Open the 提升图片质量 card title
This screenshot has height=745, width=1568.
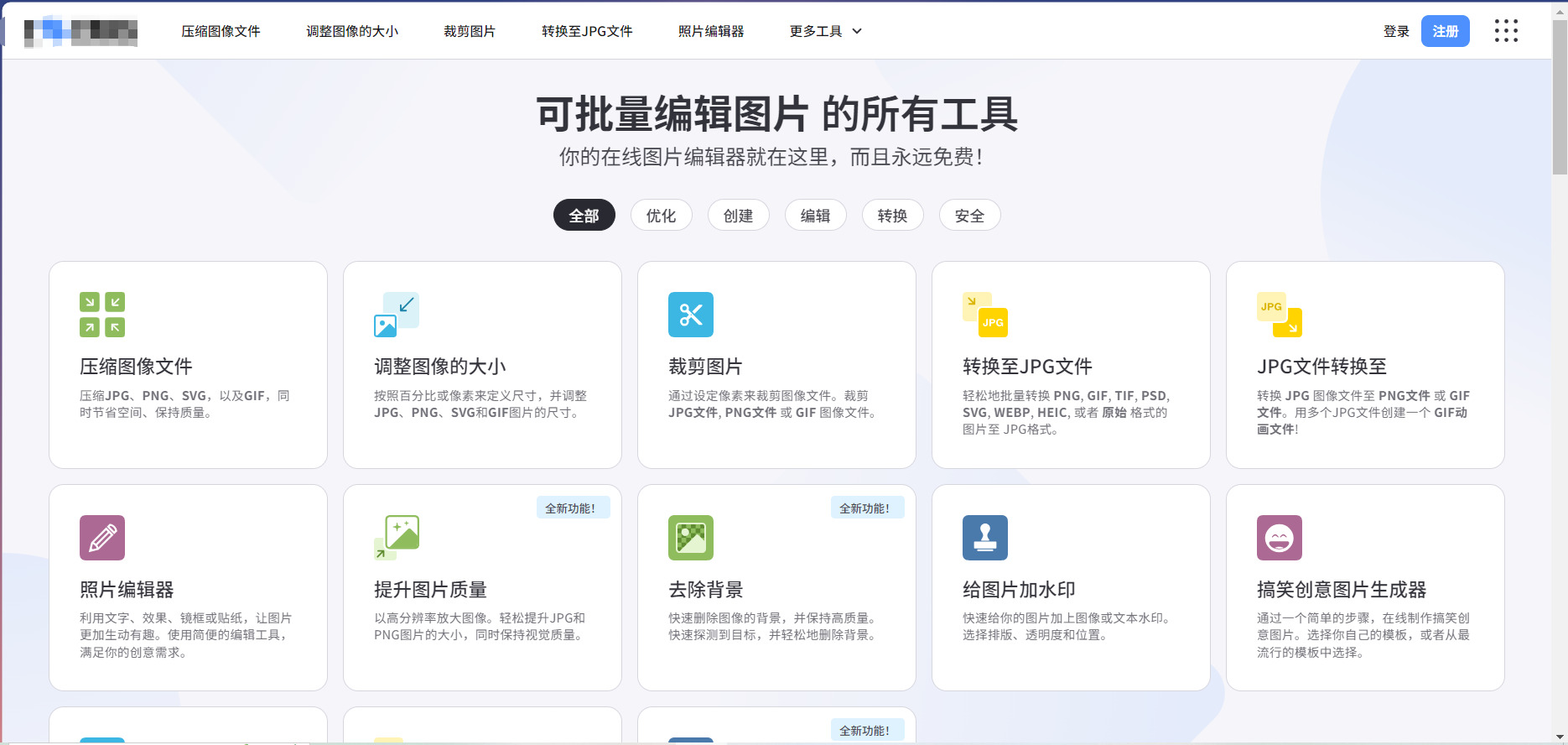coord(430,590)
